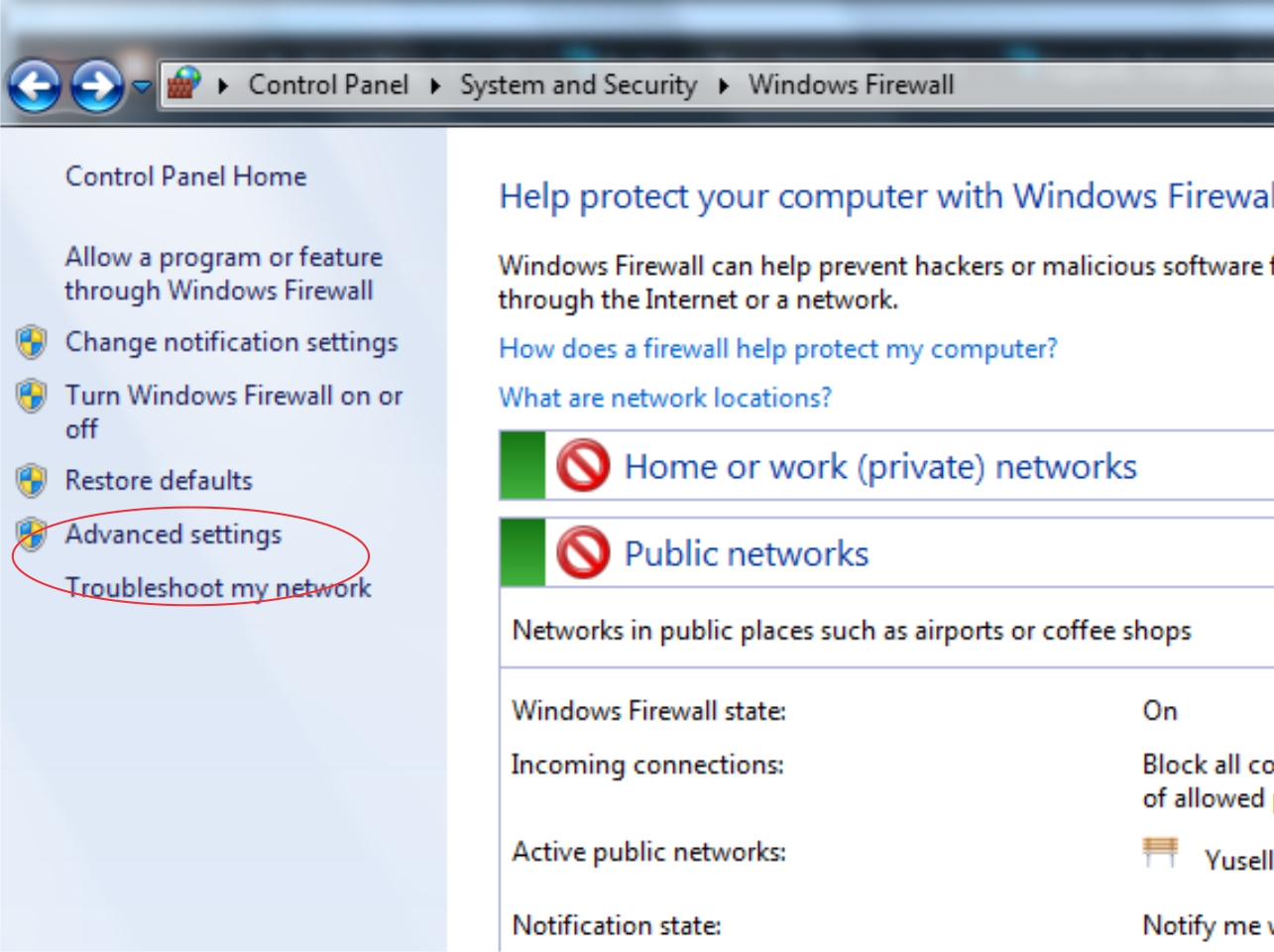Click the firewall icon in address bar

click(183, 84)
